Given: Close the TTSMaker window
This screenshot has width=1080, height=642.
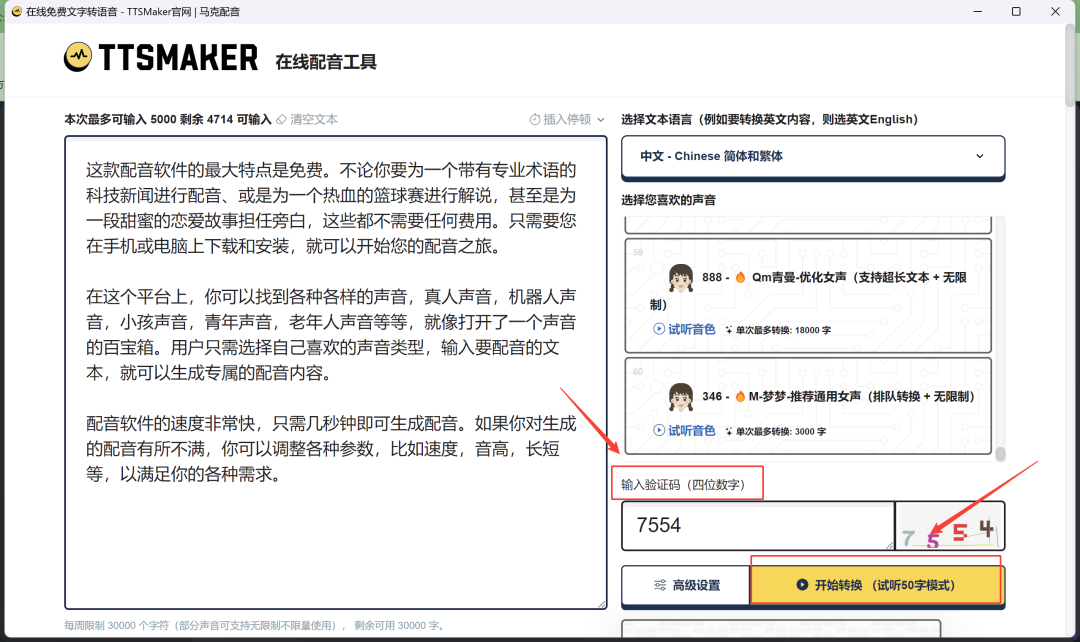Looking at the screenshot, I should click(1055, 12).
